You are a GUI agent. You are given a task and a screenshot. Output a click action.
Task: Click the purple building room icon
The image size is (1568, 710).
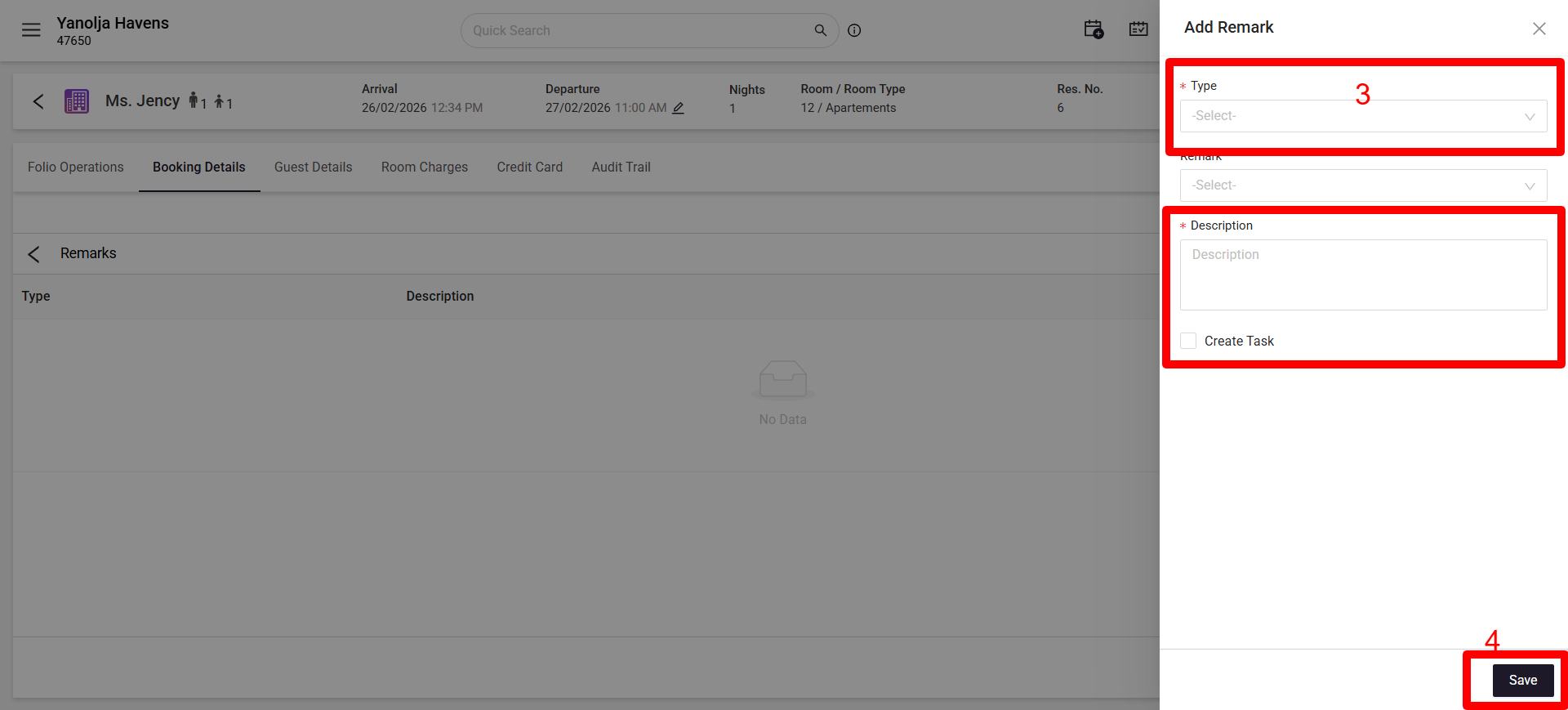tap(77, 101)
